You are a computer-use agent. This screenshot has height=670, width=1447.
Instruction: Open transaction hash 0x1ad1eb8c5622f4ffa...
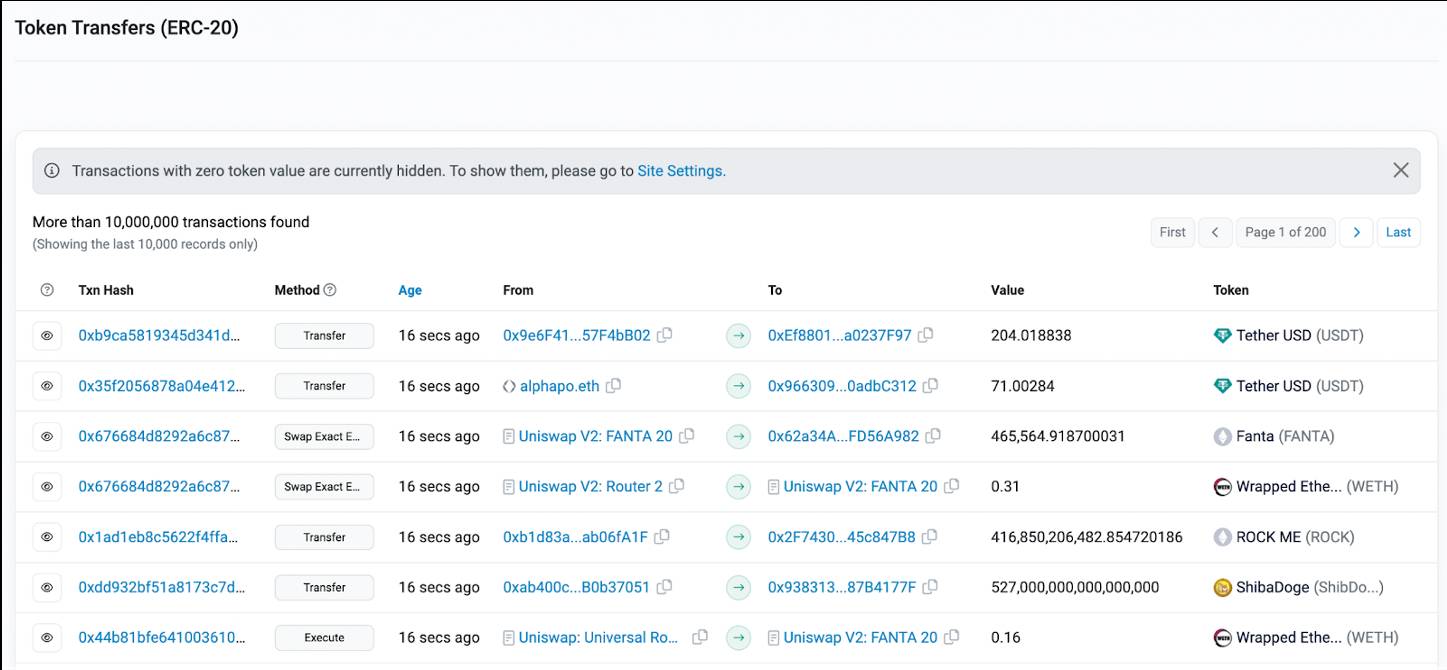pyautogui.click(x=159, y=537)
